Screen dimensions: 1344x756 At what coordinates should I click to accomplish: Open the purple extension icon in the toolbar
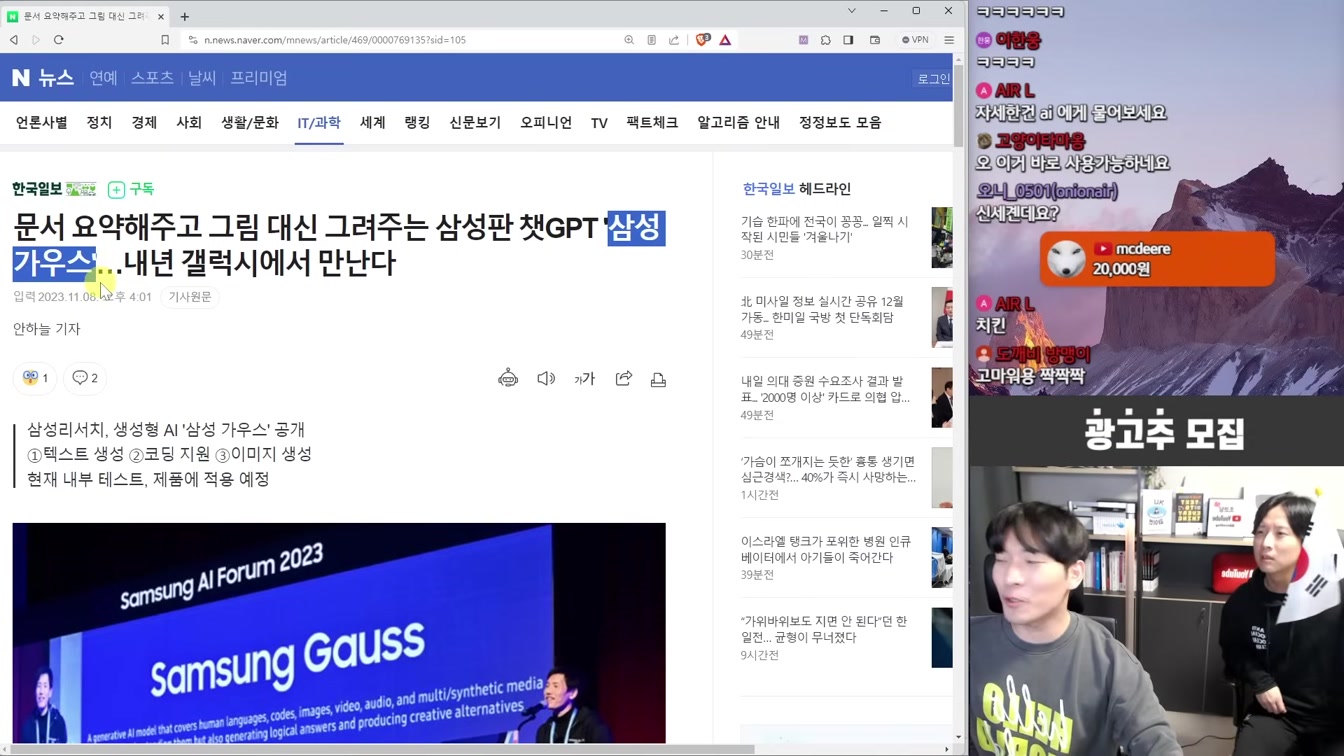(x=803, y=40)
